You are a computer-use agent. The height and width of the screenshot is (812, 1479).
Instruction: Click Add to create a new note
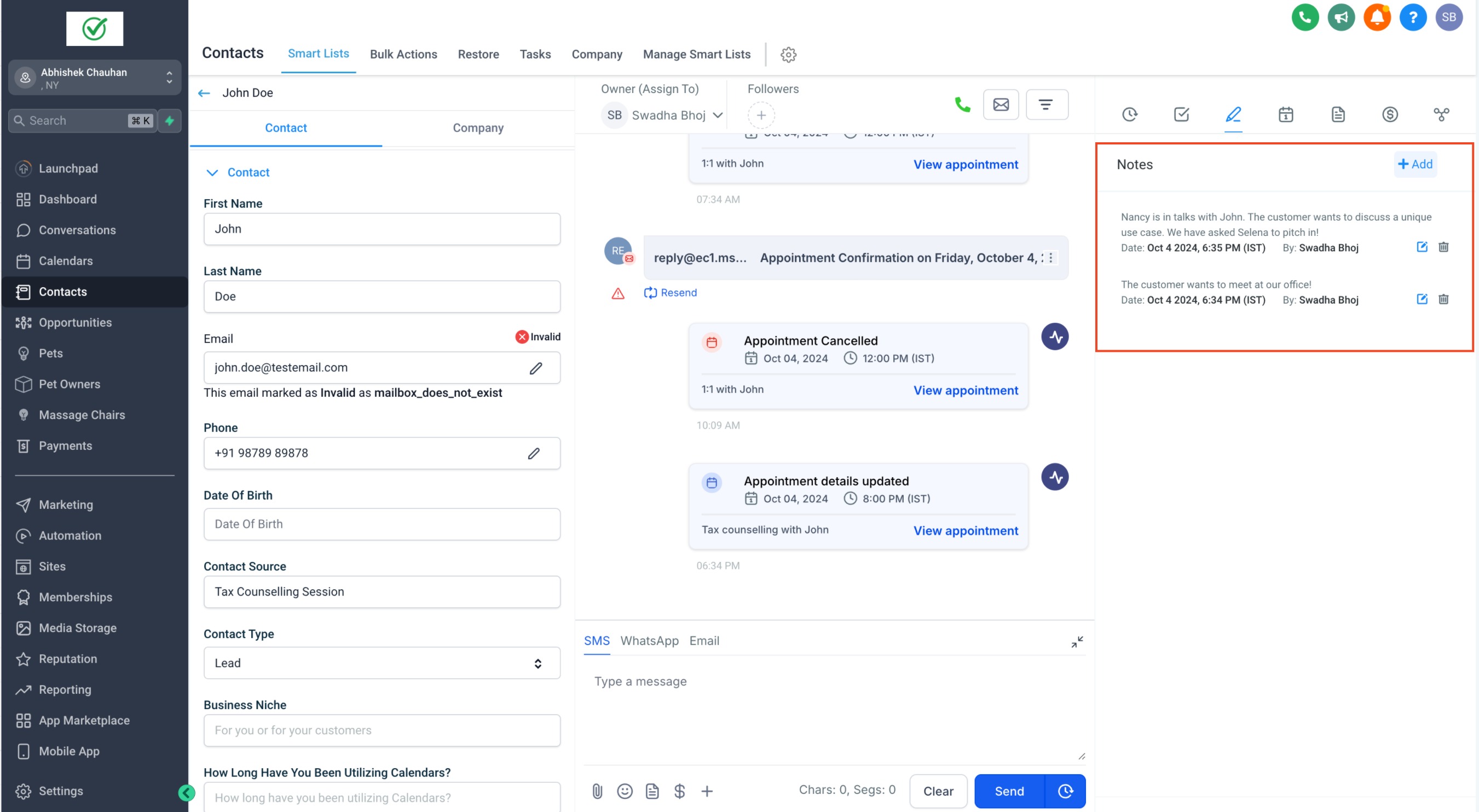[1415, 164]
